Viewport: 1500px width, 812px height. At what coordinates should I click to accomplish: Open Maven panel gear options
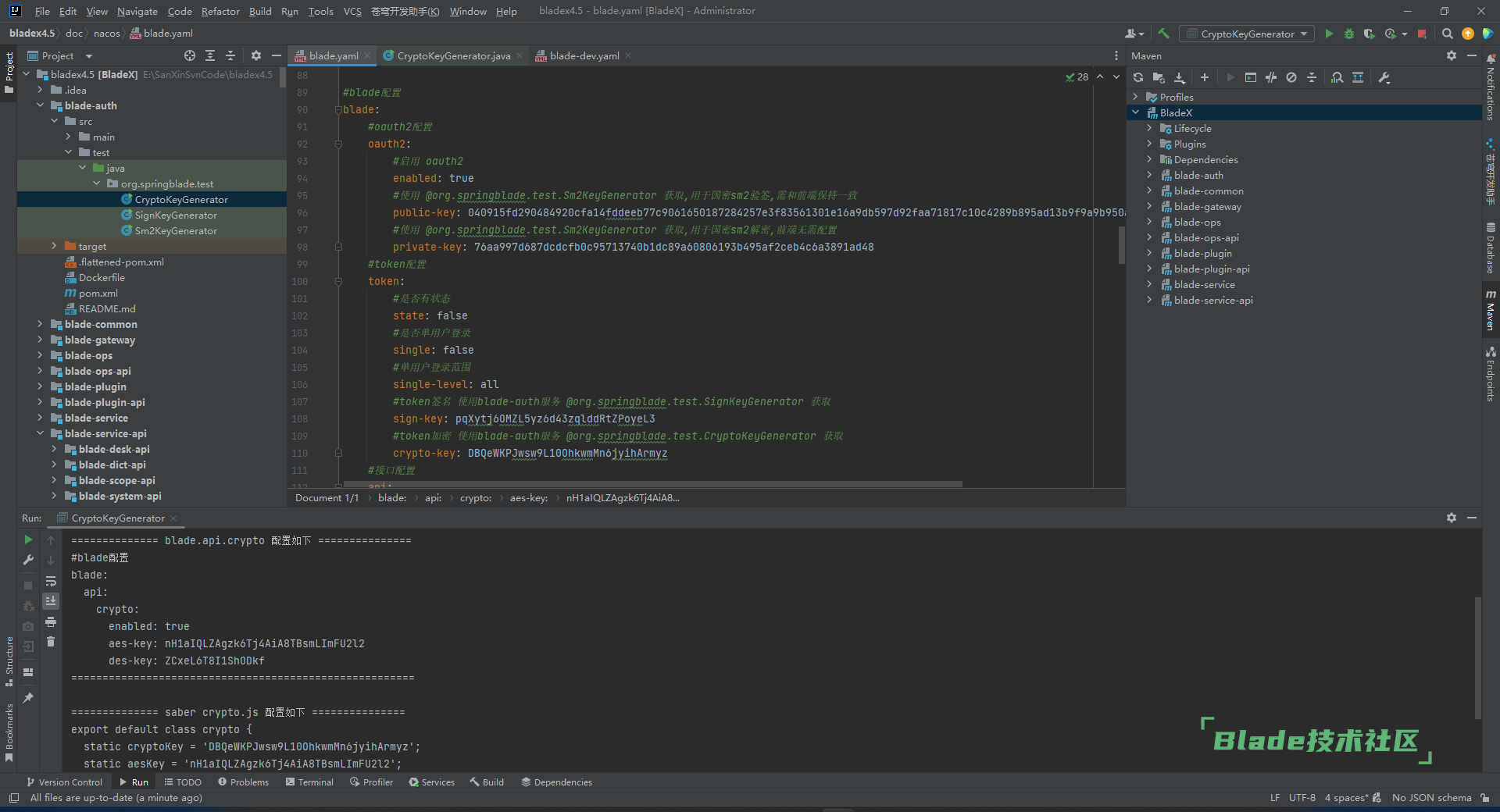[x=1452, y=55]
